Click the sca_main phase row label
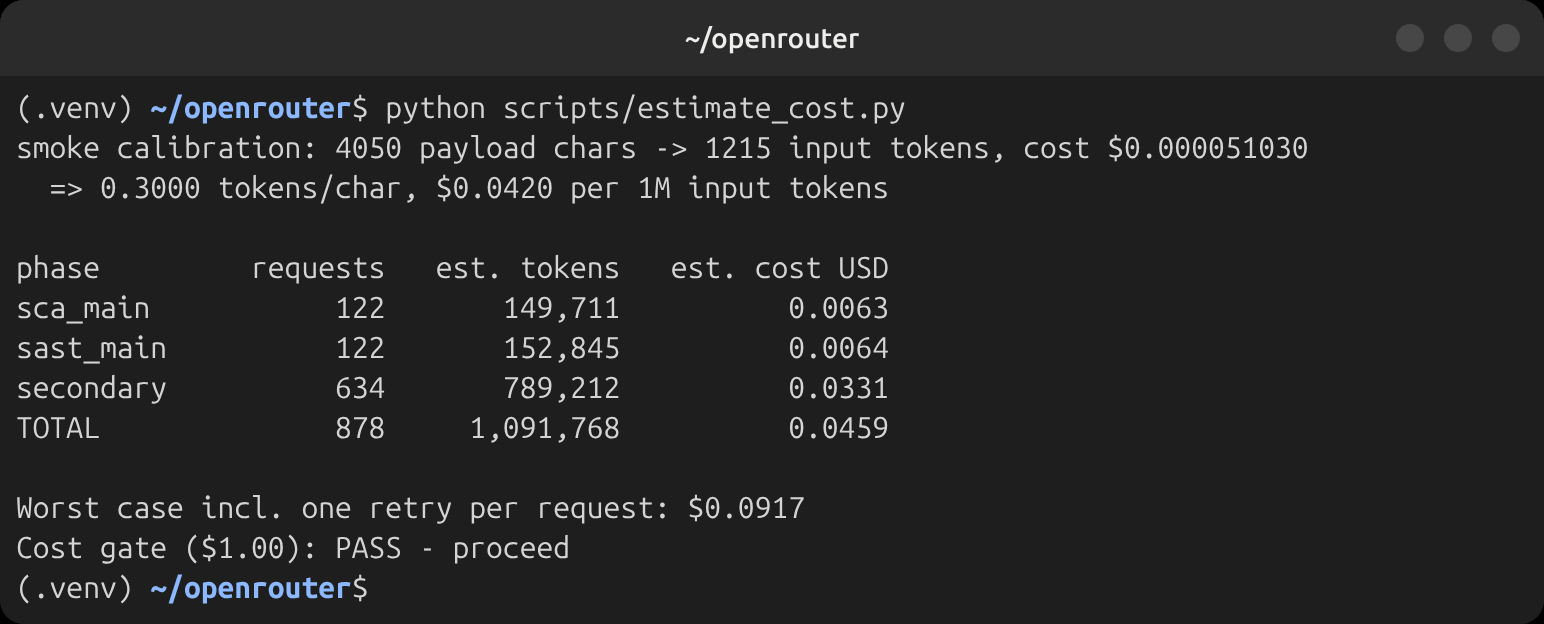The image size is (1544, 624). pos(83,308)
